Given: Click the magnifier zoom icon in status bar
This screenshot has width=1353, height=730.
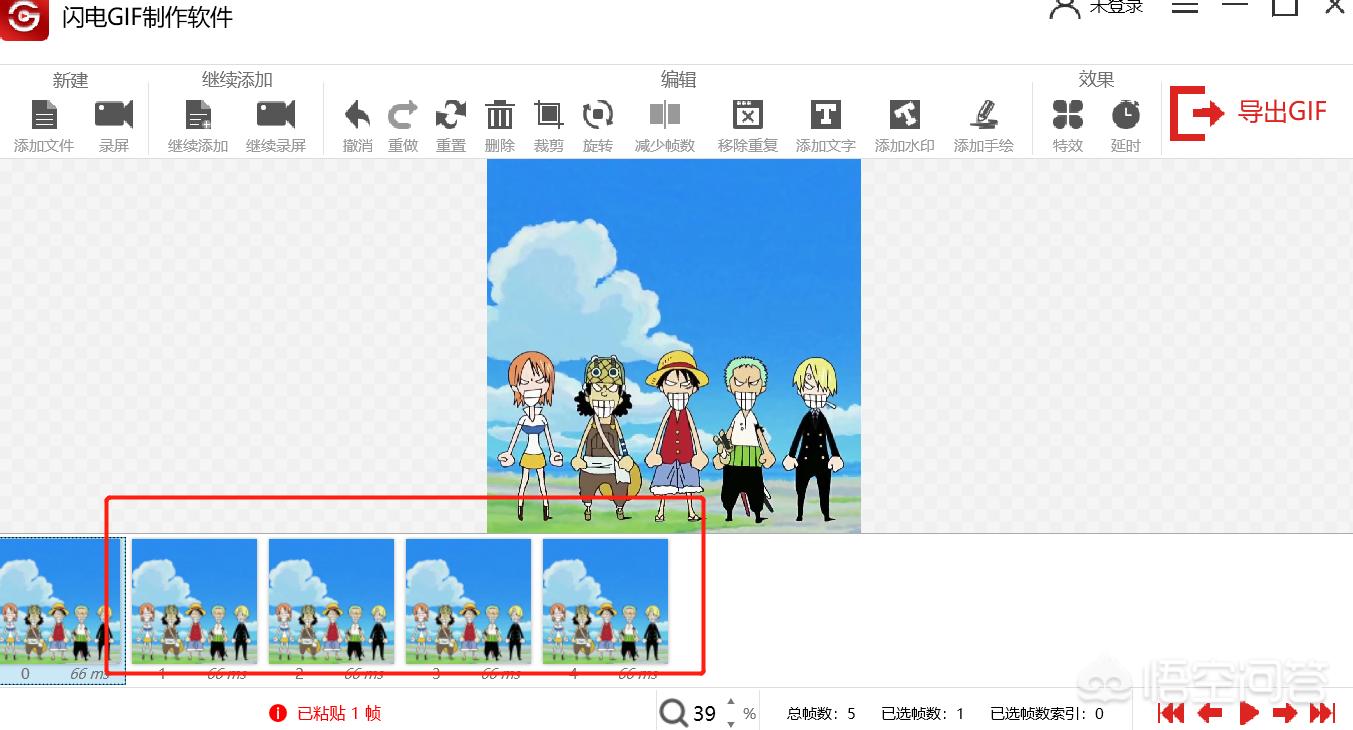Looking at the screenshot, I should pyautogui.click(x=674, y=713).
